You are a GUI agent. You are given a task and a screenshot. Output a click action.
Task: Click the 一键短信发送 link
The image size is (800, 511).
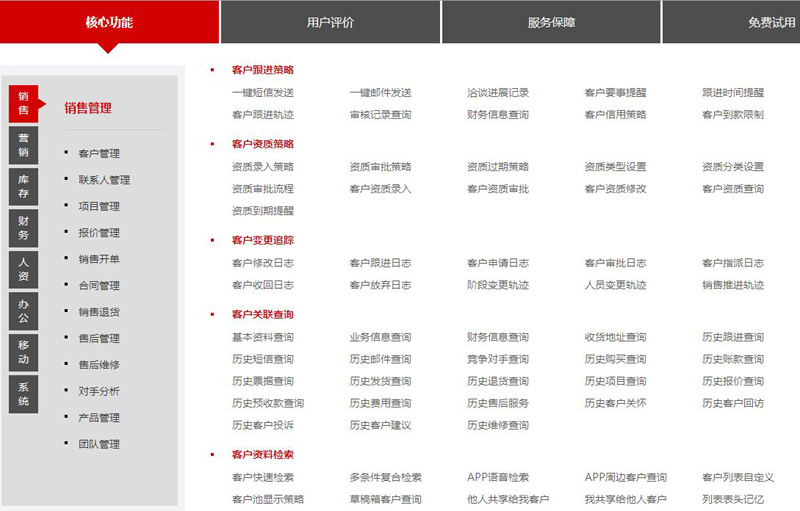tap(262, 93)
